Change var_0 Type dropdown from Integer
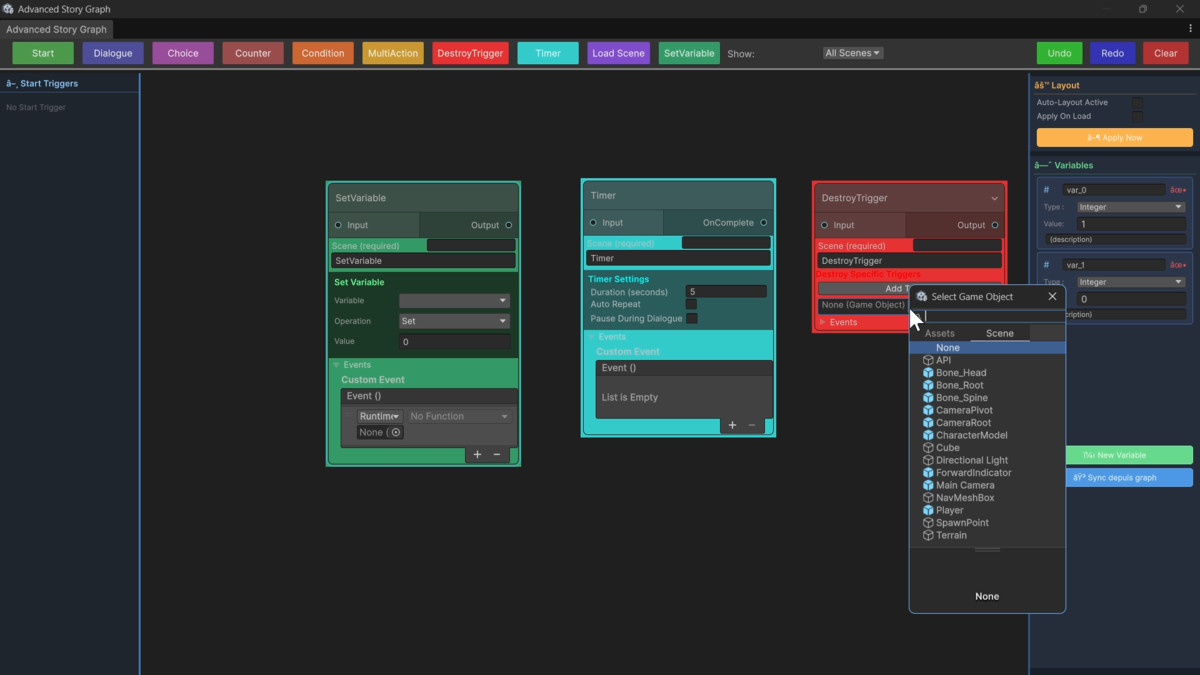Viewport: 1200px width, 675px height. pyautogui.click(x=1129, y=207)
